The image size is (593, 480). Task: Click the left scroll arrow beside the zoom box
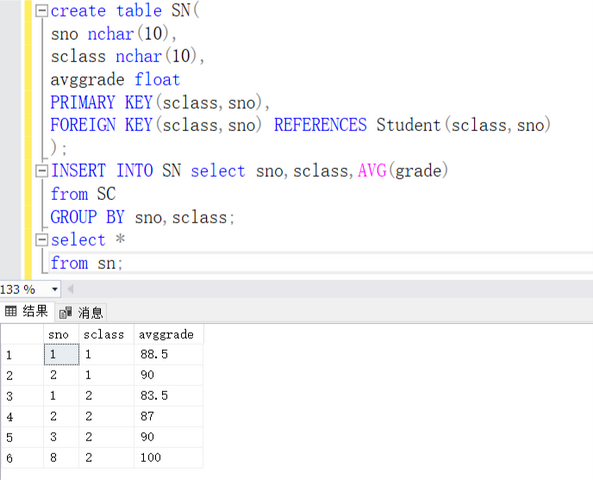coord(70,290)
